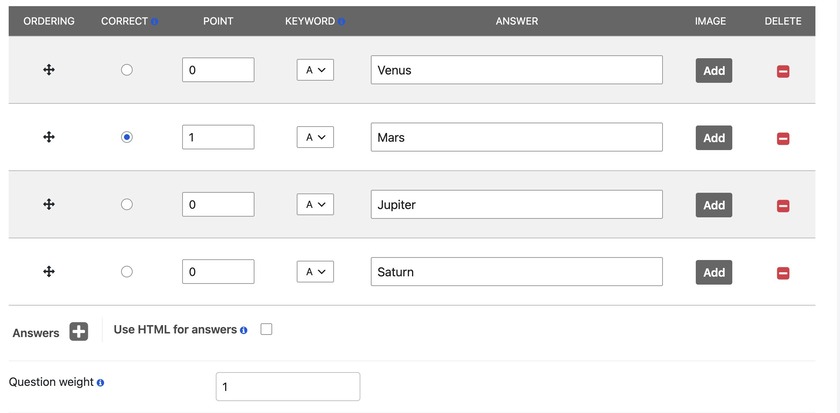Open keyword dropdown for Jupiter row
Image resolution: width=840 pixels, height=413 pixels.
[x=316, y=204]
